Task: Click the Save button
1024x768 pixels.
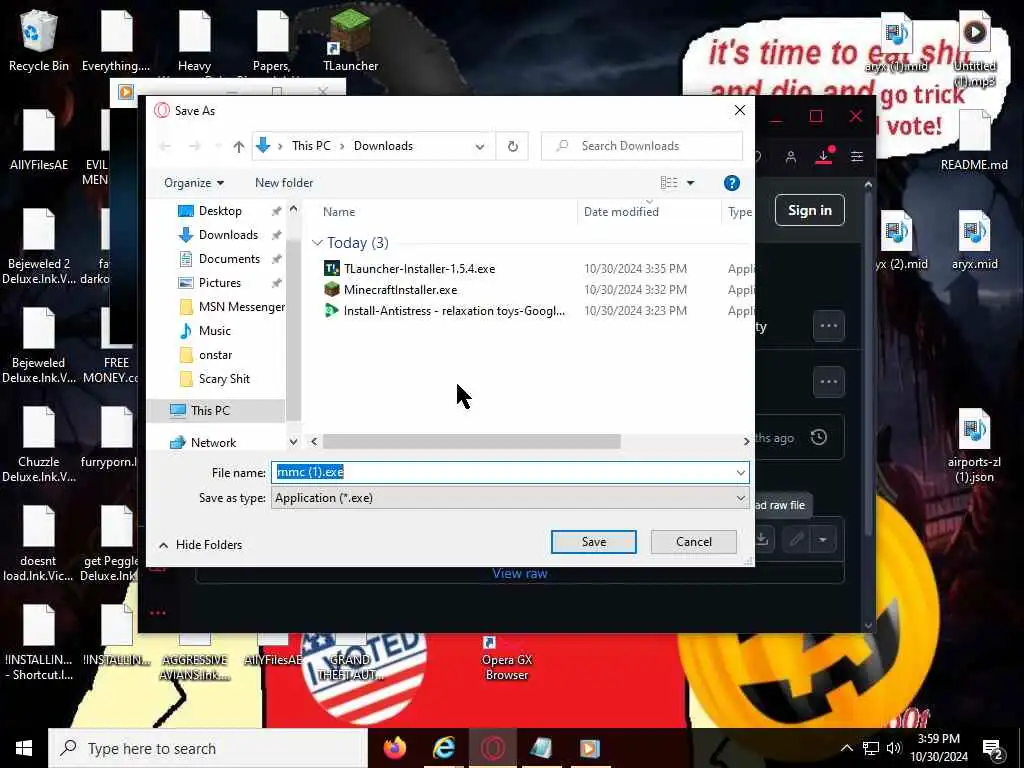Action: (x=594, y=542)
